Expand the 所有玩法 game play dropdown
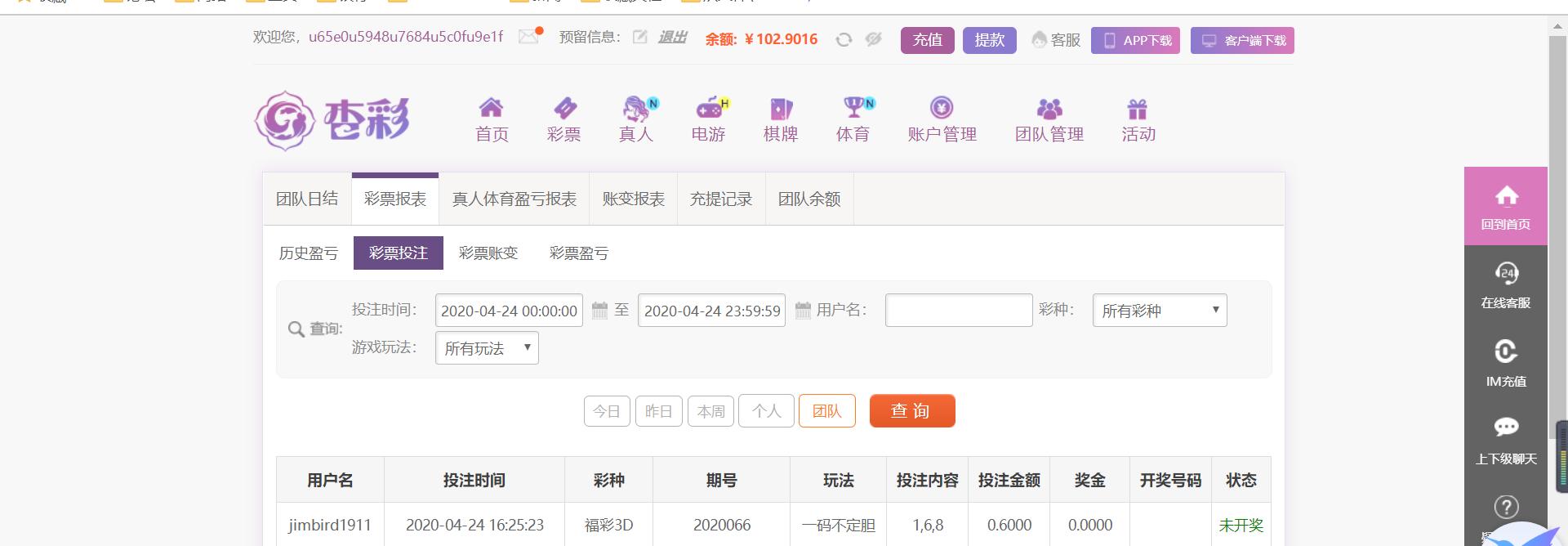The width and height of the screenshot is (1568, 546). click(x=487, y=348)
